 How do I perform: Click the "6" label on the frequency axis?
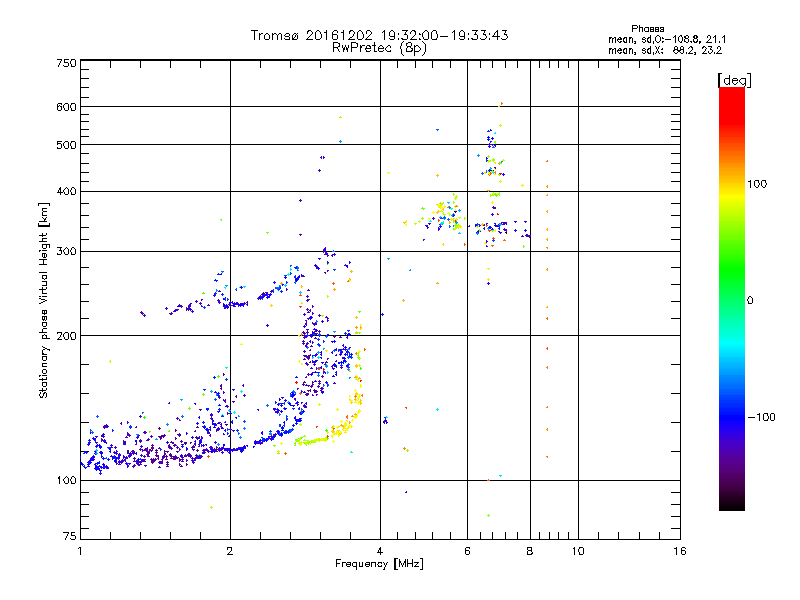467,551
